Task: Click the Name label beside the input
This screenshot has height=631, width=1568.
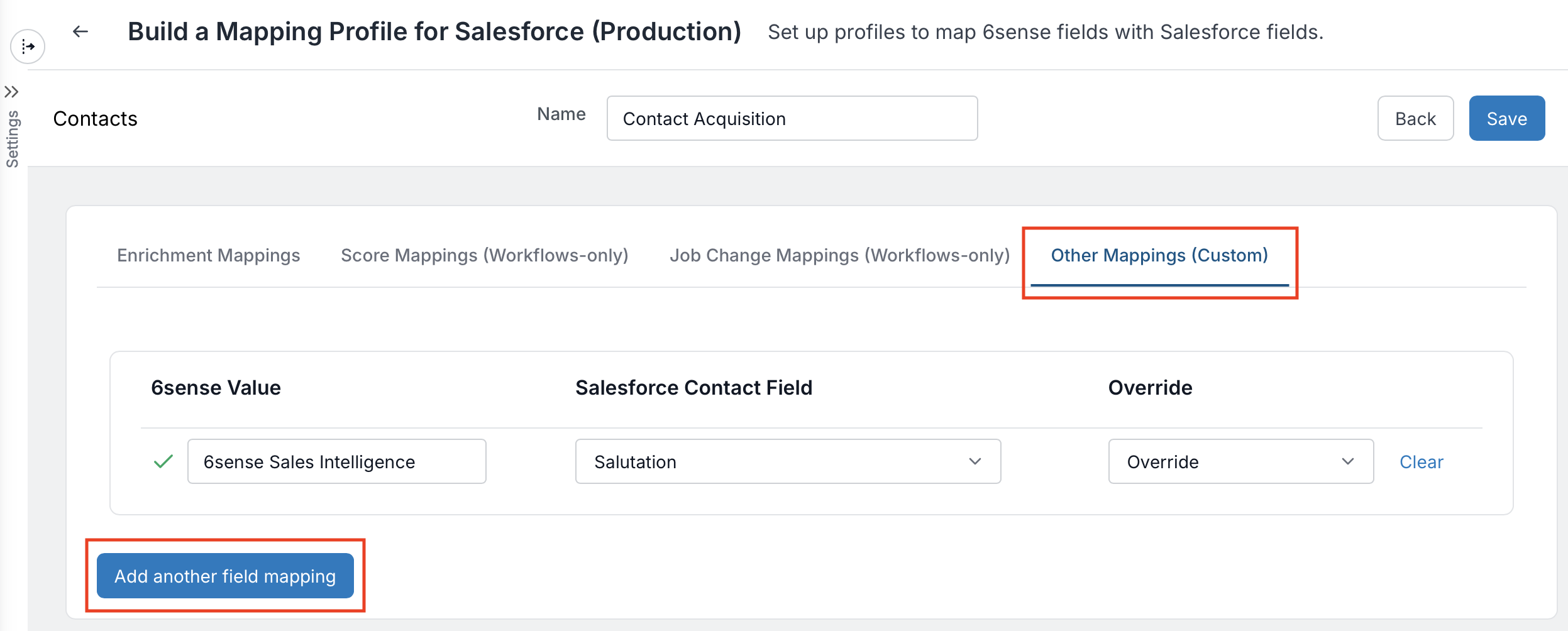Action: 561,114
